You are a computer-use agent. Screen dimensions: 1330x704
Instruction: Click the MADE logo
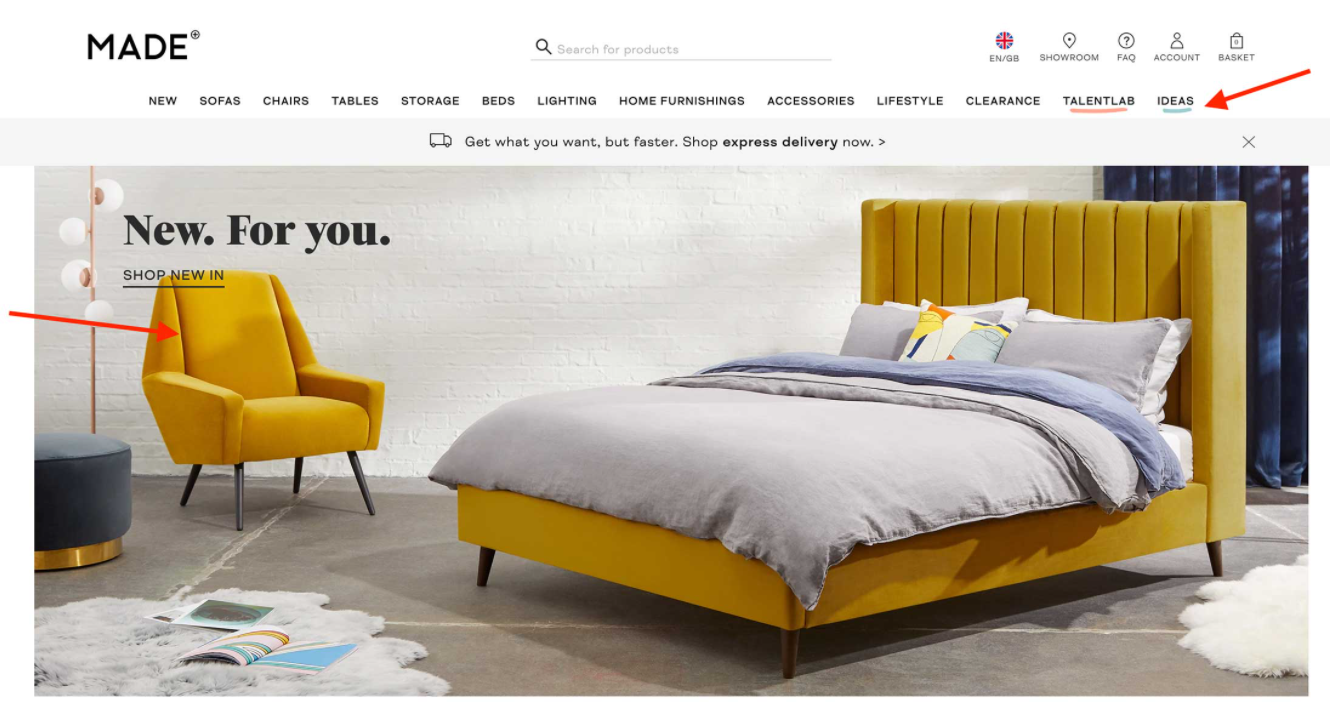point(143,46)
